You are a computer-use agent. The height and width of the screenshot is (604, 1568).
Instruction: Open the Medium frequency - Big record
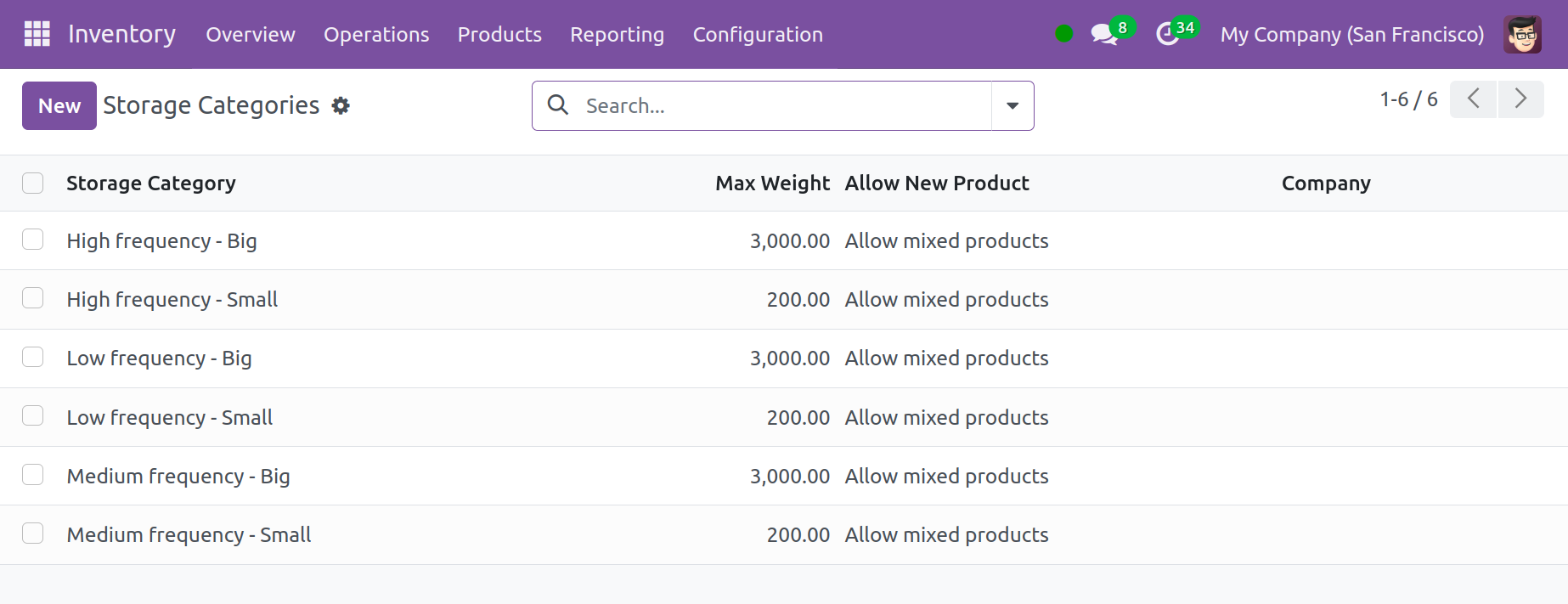click(178, 476)
